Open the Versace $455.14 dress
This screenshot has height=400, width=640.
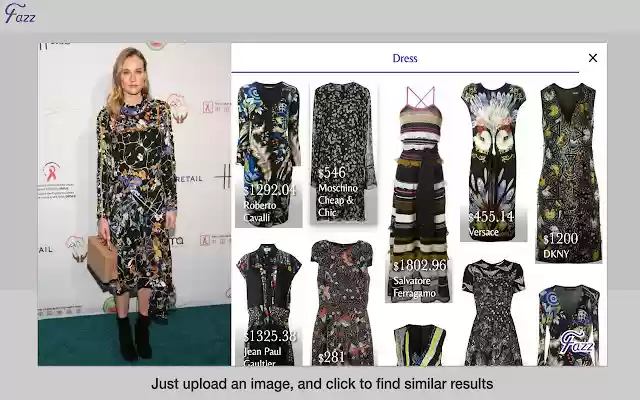point(493,162)
